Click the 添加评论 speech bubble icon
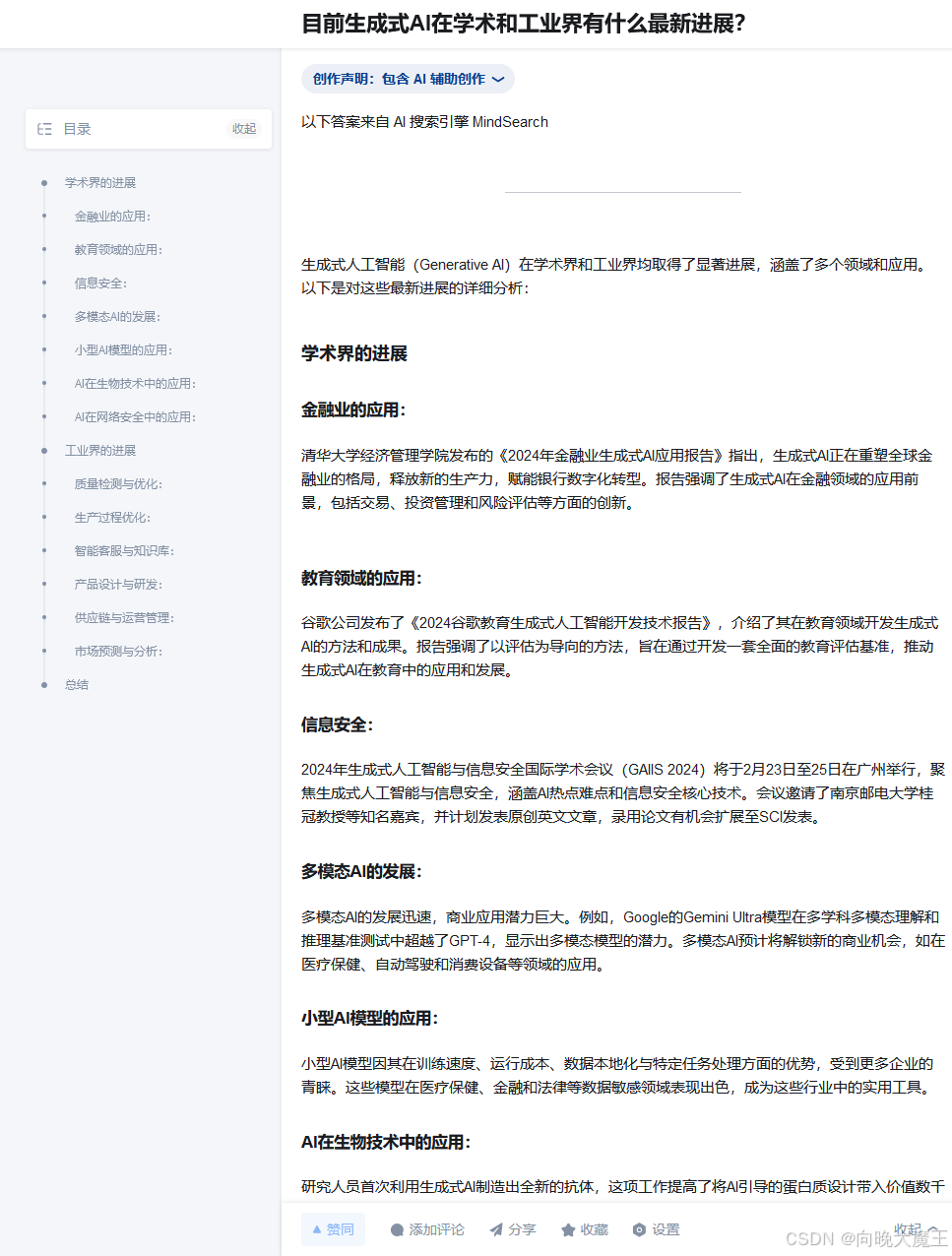The height and width of the screenshot is (1256, 952). [x=397, y=1229]
